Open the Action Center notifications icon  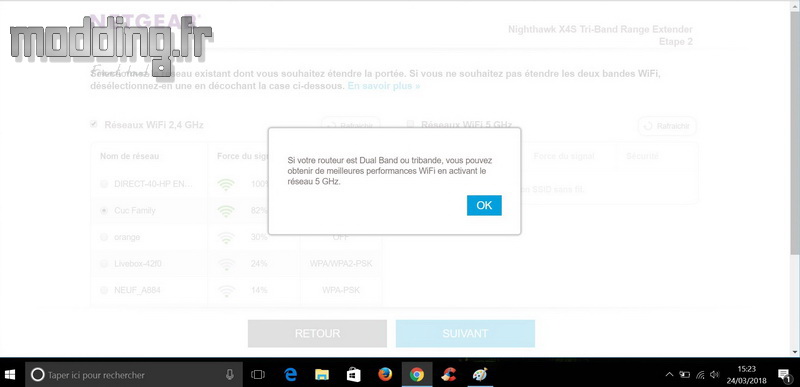(784, 375)
